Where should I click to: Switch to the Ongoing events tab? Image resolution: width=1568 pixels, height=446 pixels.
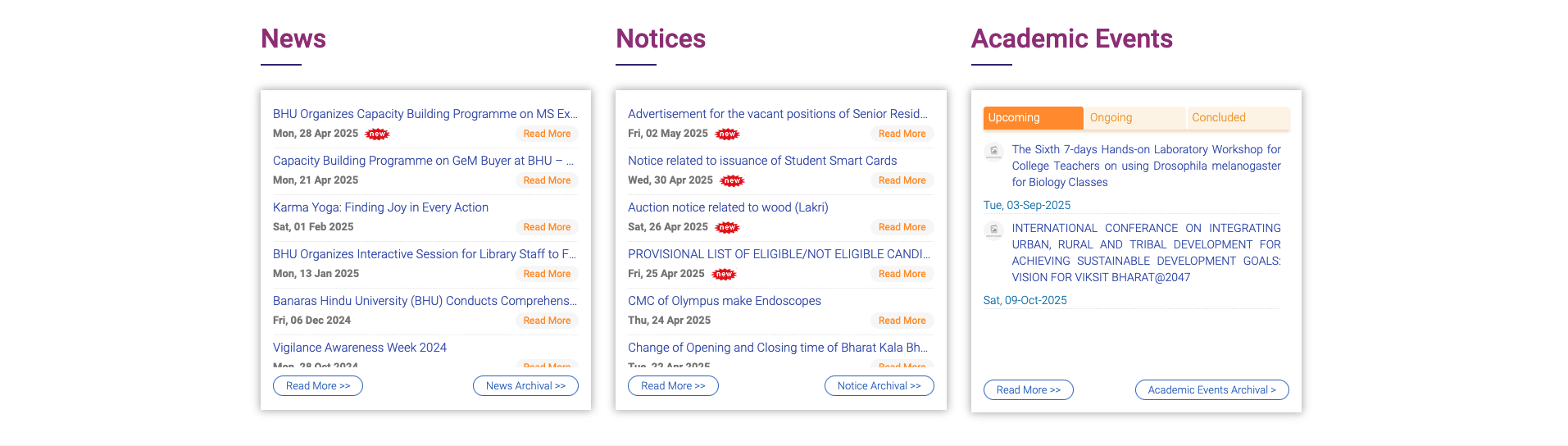[x=1135, y=118]
